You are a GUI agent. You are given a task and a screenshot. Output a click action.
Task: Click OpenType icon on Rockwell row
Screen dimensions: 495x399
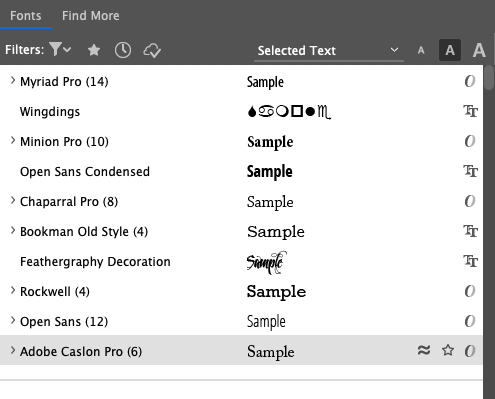[x=470, y=291]
